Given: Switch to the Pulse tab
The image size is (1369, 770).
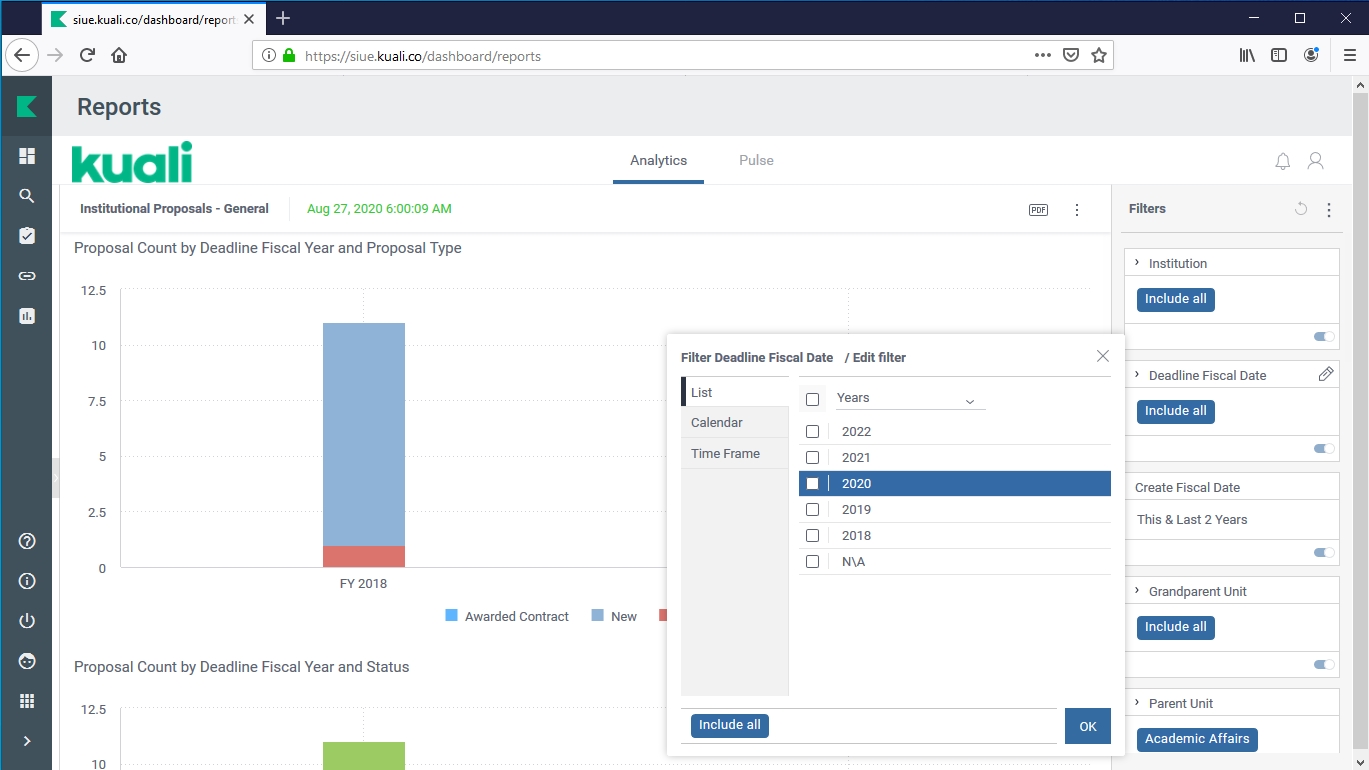Looking at the screenshot, I should pyautogui.click(x=756, y=161).
